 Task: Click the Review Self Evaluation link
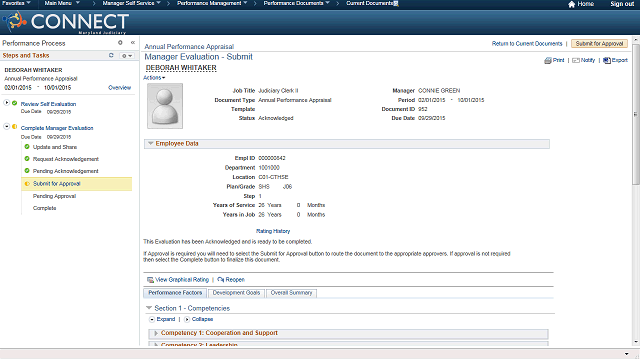click(48, 104)
